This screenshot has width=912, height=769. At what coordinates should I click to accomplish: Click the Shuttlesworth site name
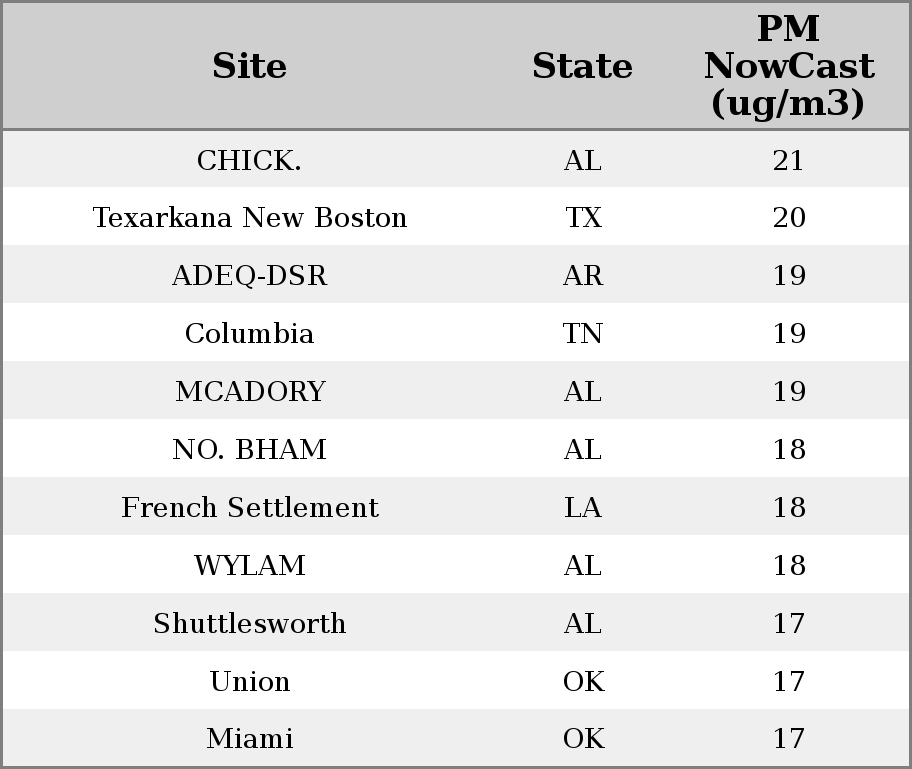(x=249, y=624)
